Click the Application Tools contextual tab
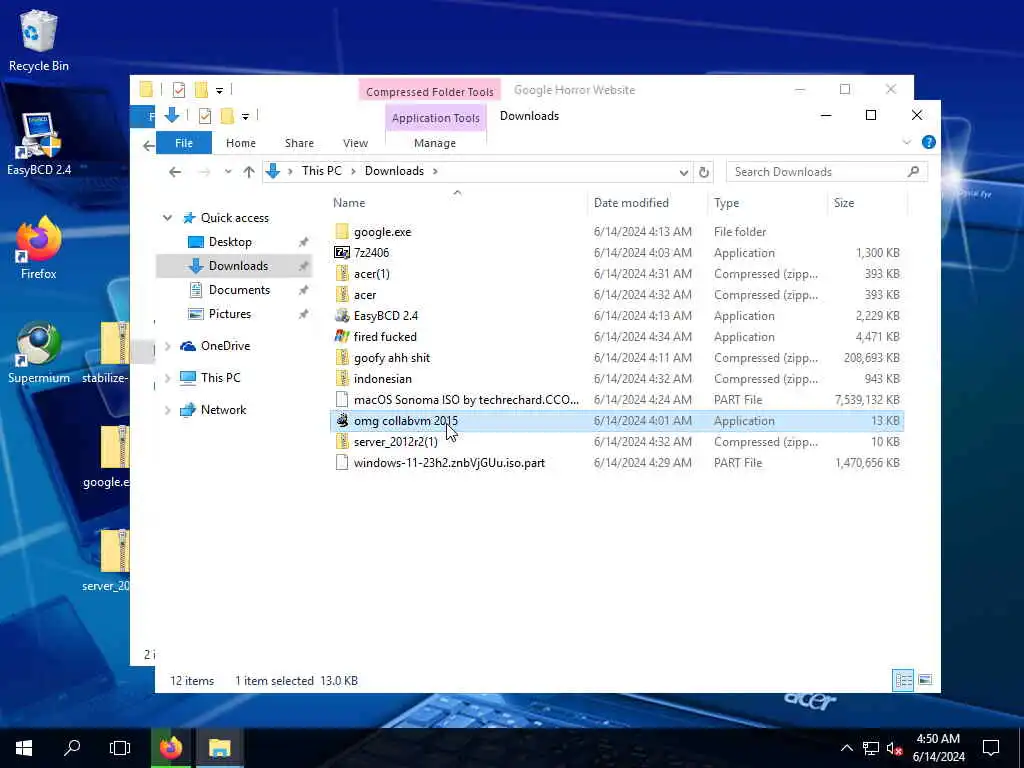Screen dimensions: 1024x768 436,118
